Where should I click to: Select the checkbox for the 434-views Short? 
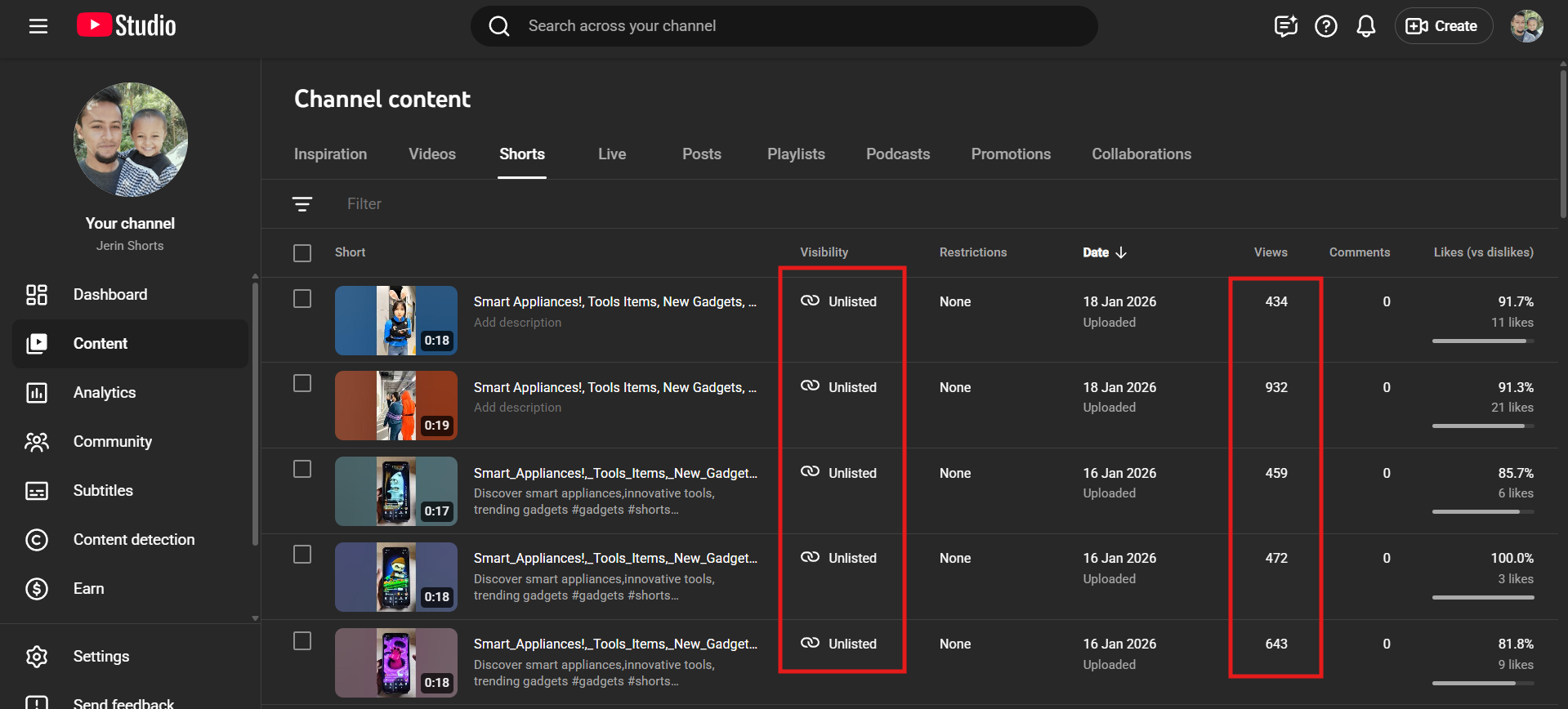pyautogui.click(x=302, y=299)
